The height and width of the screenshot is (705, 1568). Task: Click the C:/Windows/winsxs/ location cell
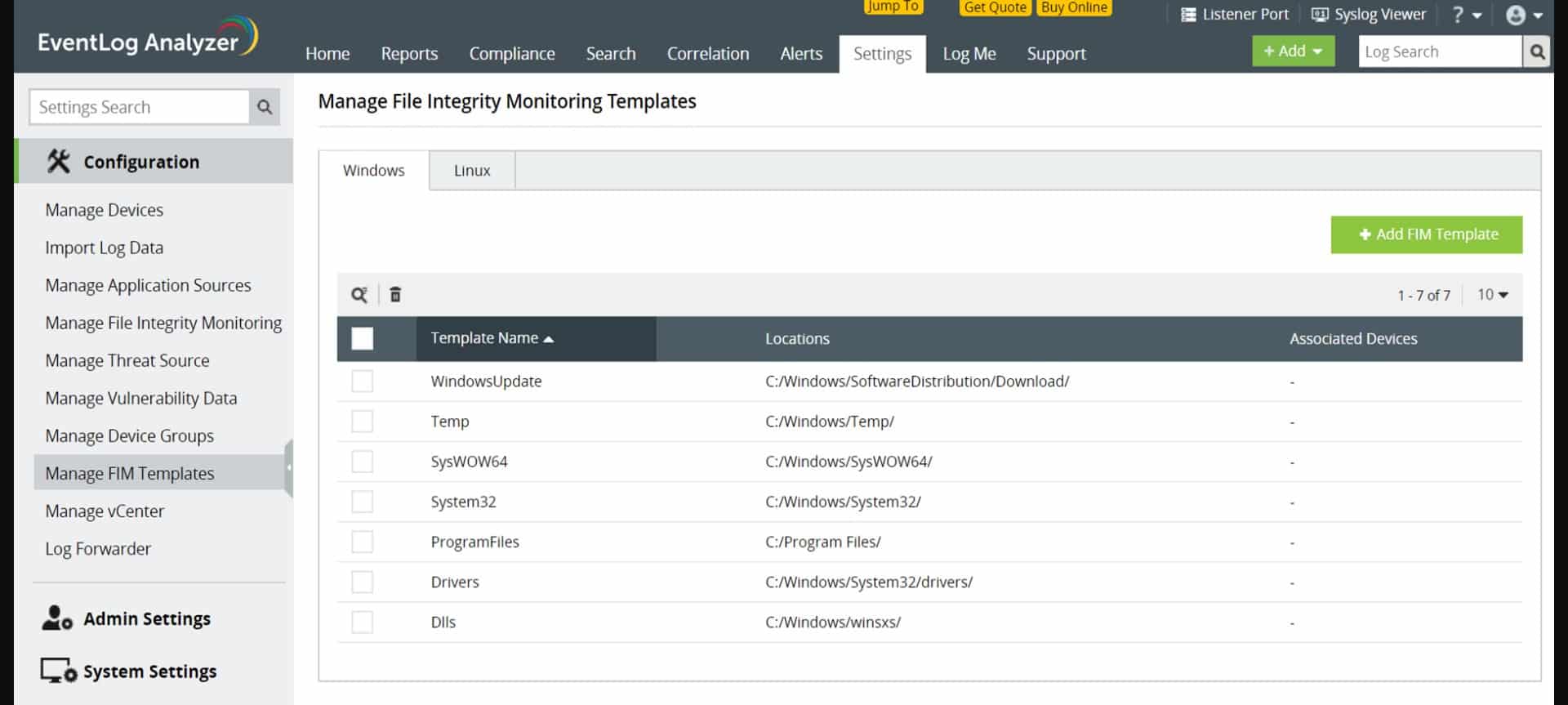pyautogui.click(x=833, y=622)
